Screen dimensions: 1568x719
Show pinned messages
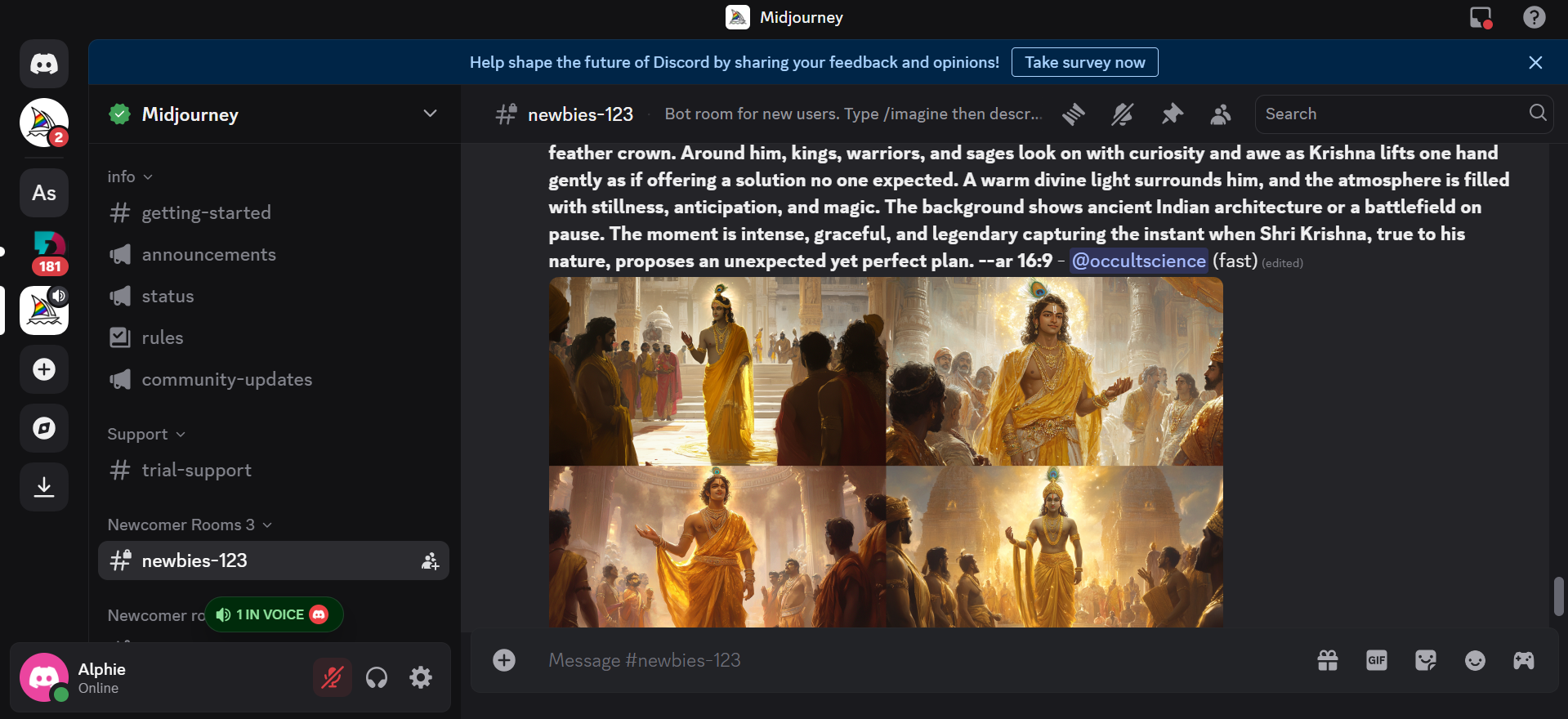click(x=1172, y=114)
